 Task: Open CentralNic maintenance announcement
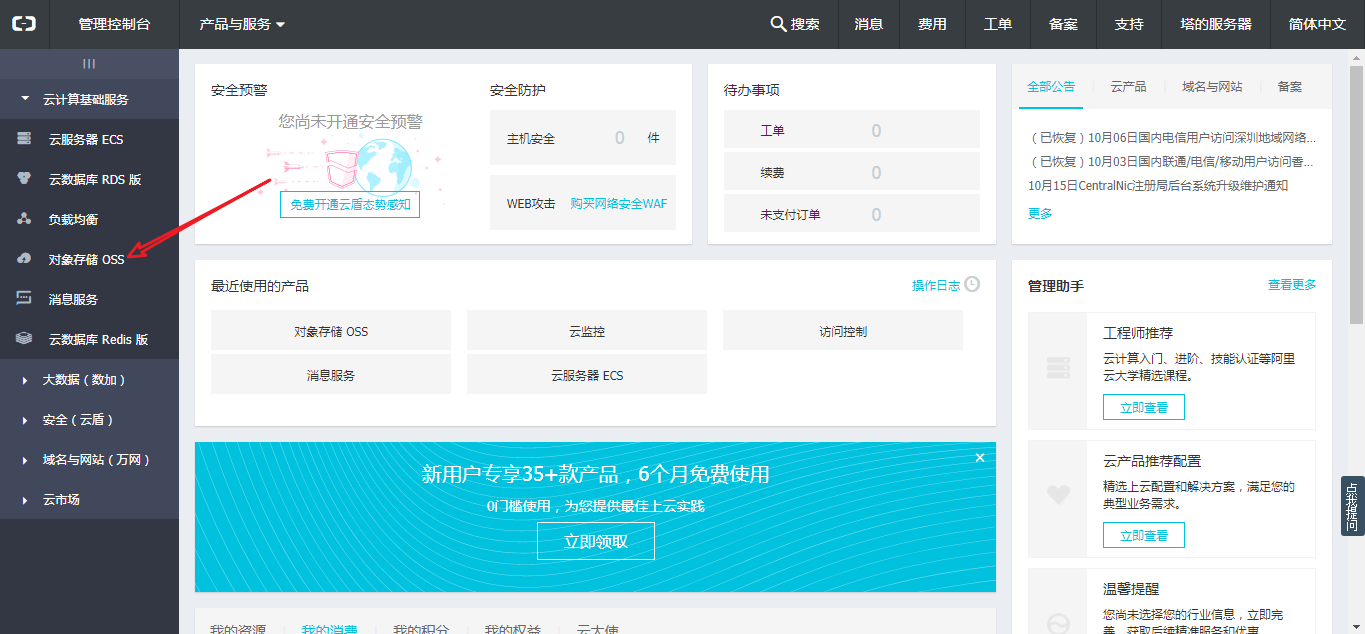pyautogui.click(x=1158, y=185)
